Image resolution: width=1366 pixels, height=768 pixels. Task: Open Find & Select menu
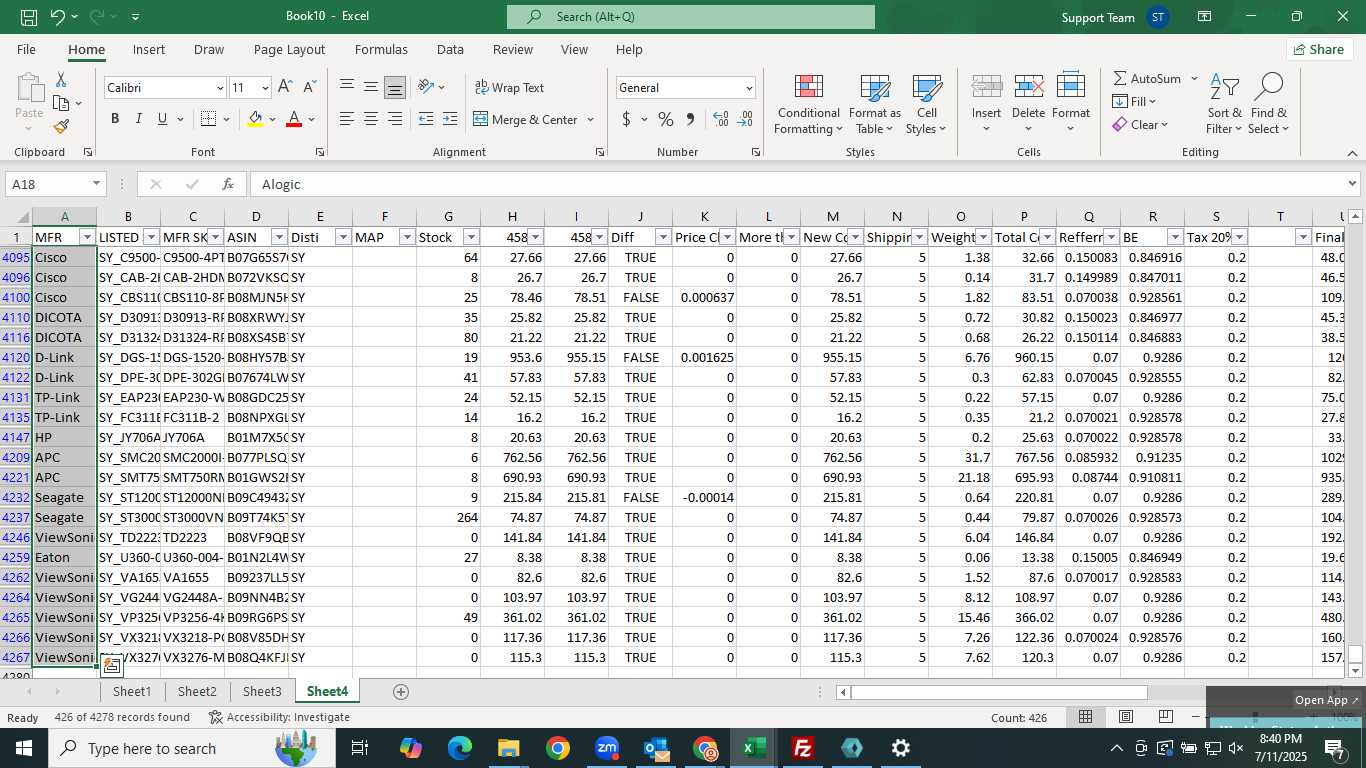[1268, 104]
